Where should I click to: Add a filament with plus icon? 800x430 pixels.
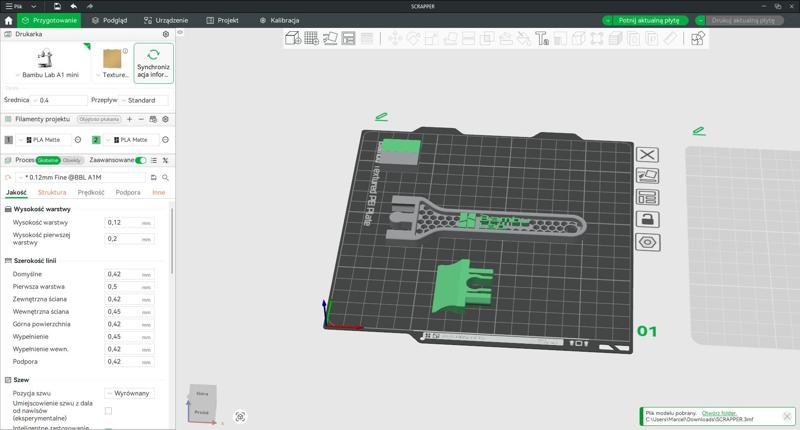point(129,119)
